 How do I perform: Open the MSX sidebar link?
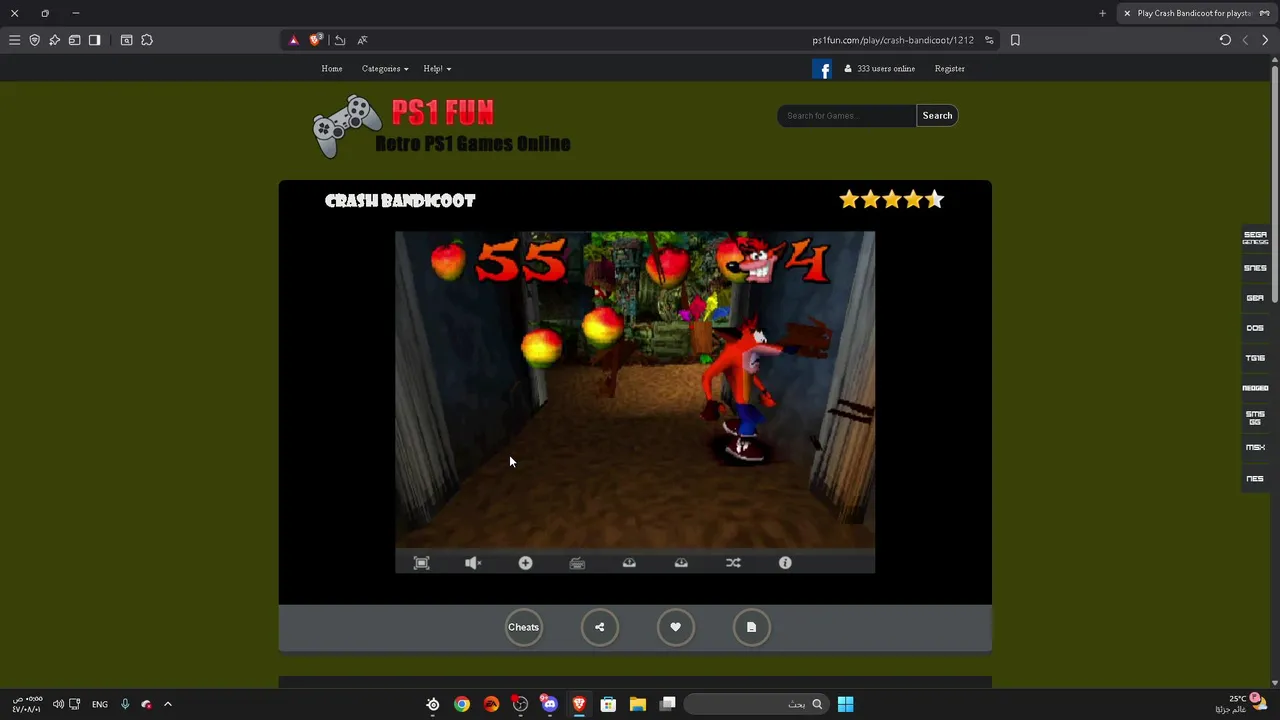1255,448
